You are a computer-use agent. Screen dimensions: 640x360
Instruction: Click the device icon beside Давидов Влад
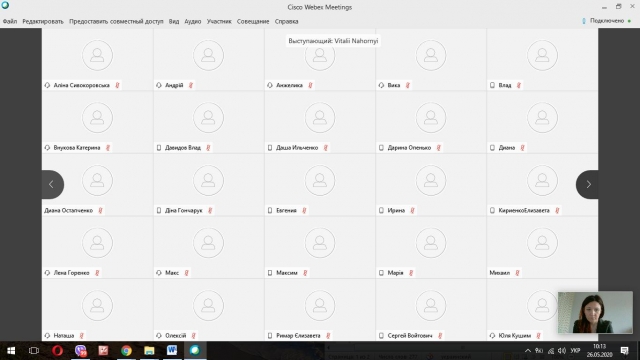(x=159, y=148)
